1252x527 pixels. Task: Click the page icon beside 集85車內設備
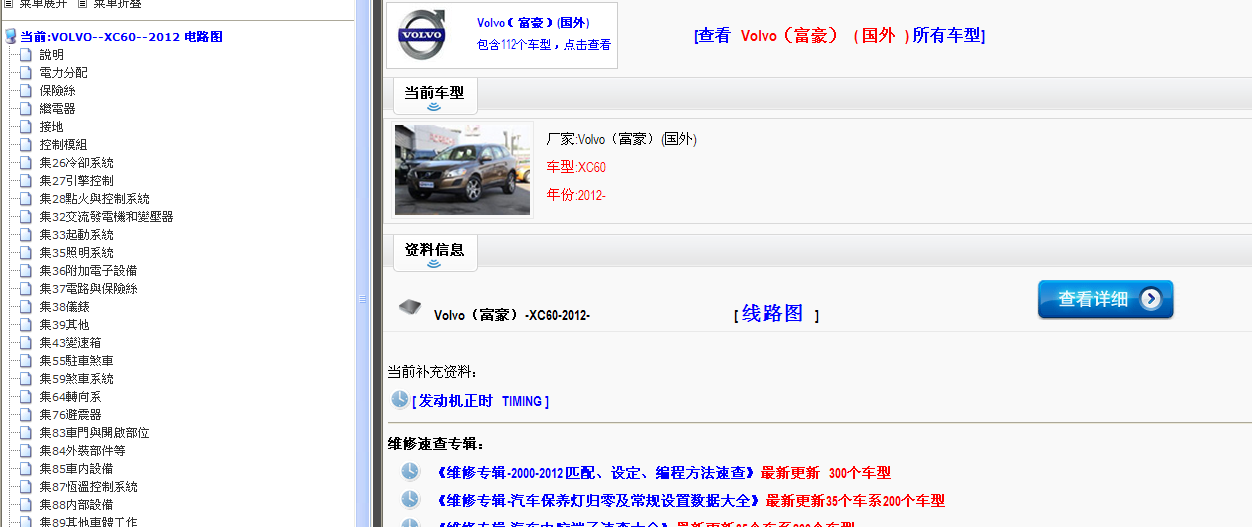point(26,469)
